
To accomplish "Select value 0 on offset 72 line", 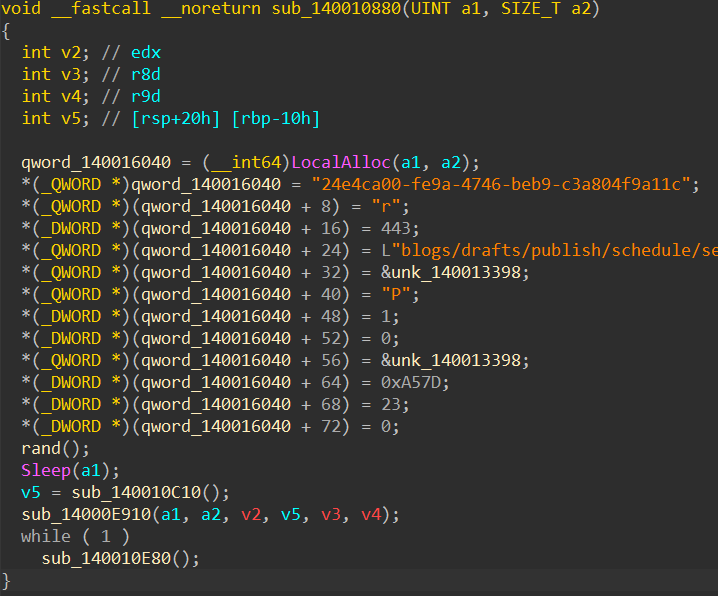I will [386, 426].
